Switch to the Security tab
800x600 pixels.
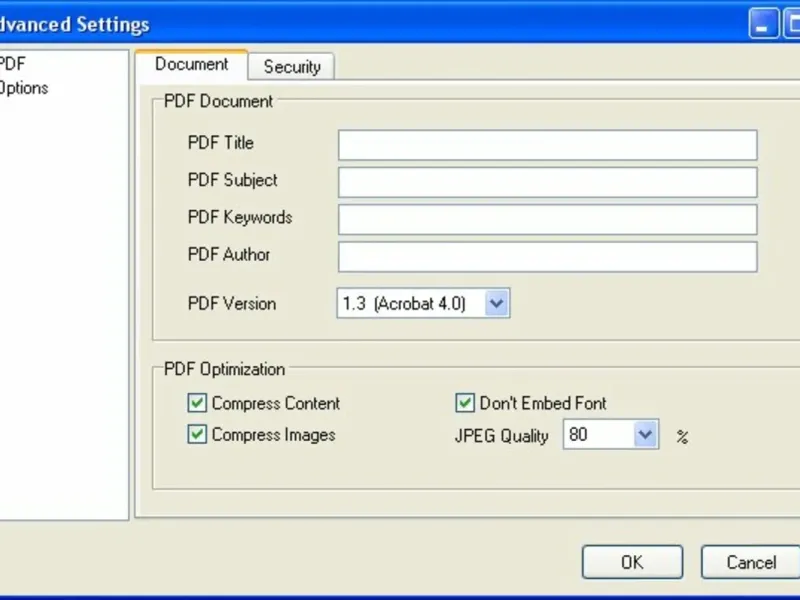pyautogui.click(x=291, y=67)
